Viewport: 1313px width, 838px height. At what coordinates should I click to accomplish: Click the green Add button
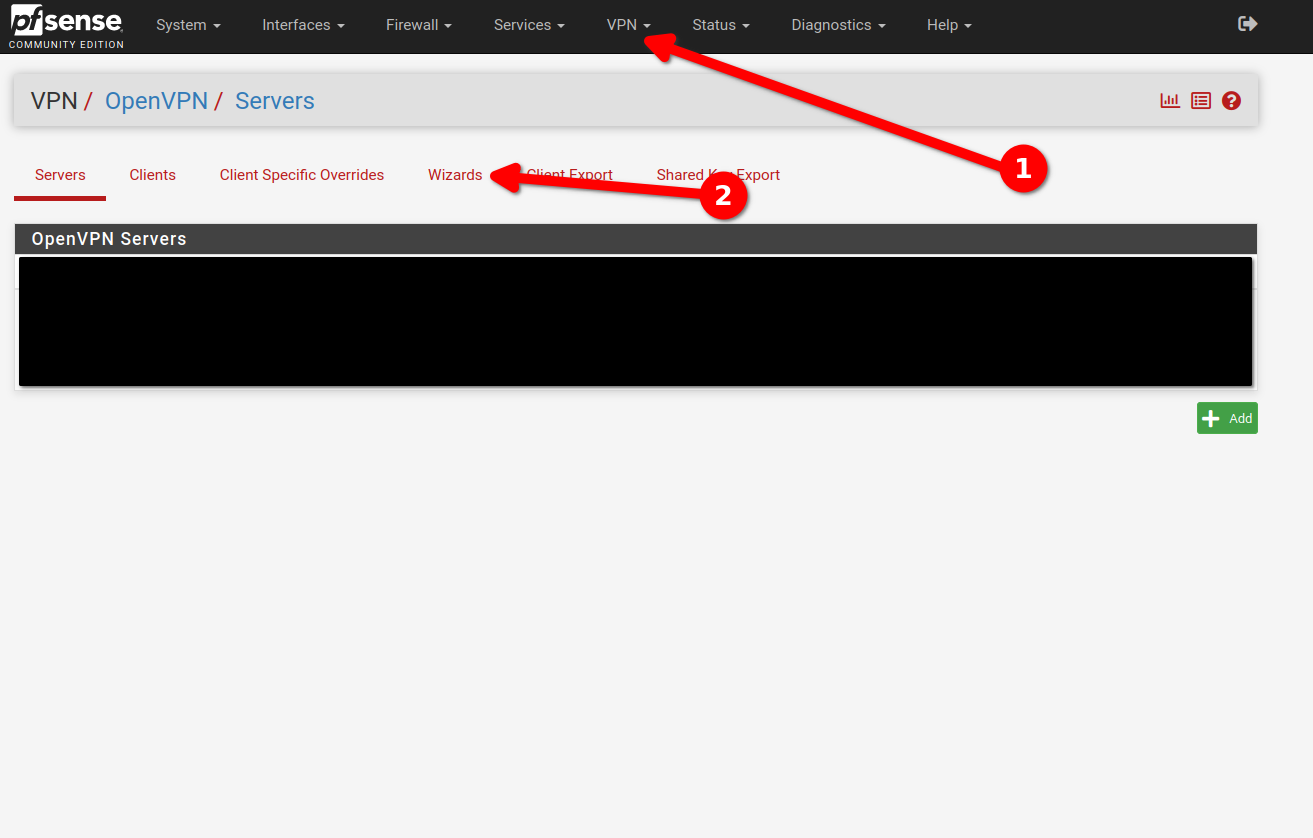1227,418
